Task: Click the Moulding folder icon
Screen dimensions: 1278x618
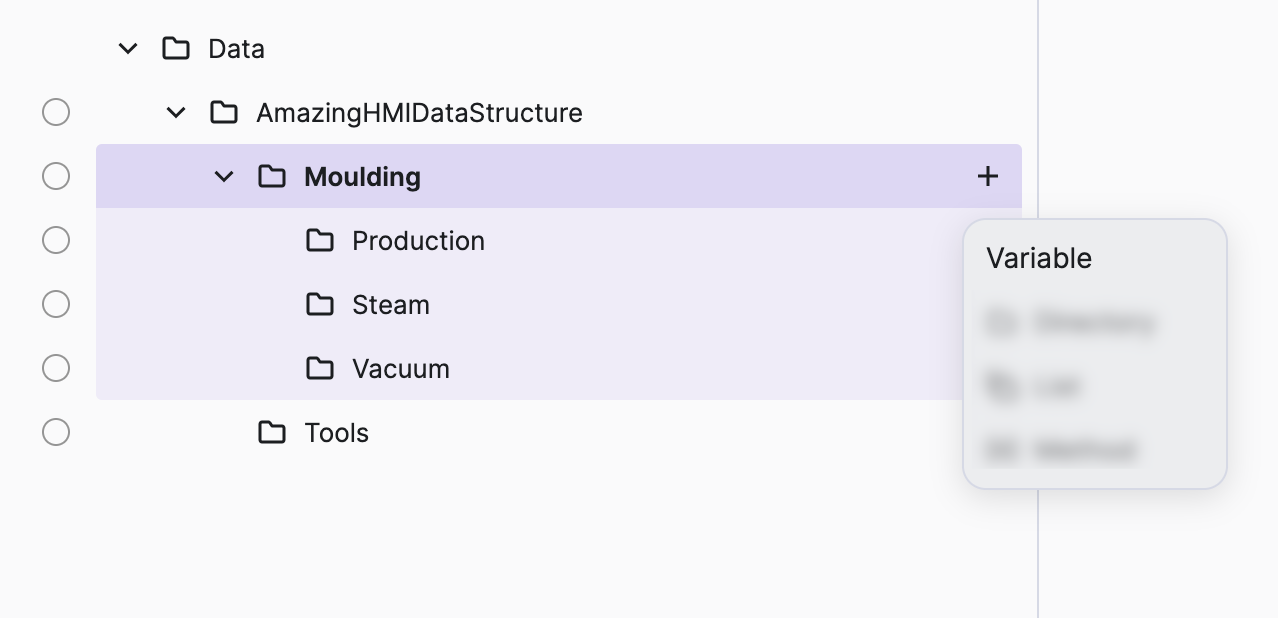Action: [272, 177]
